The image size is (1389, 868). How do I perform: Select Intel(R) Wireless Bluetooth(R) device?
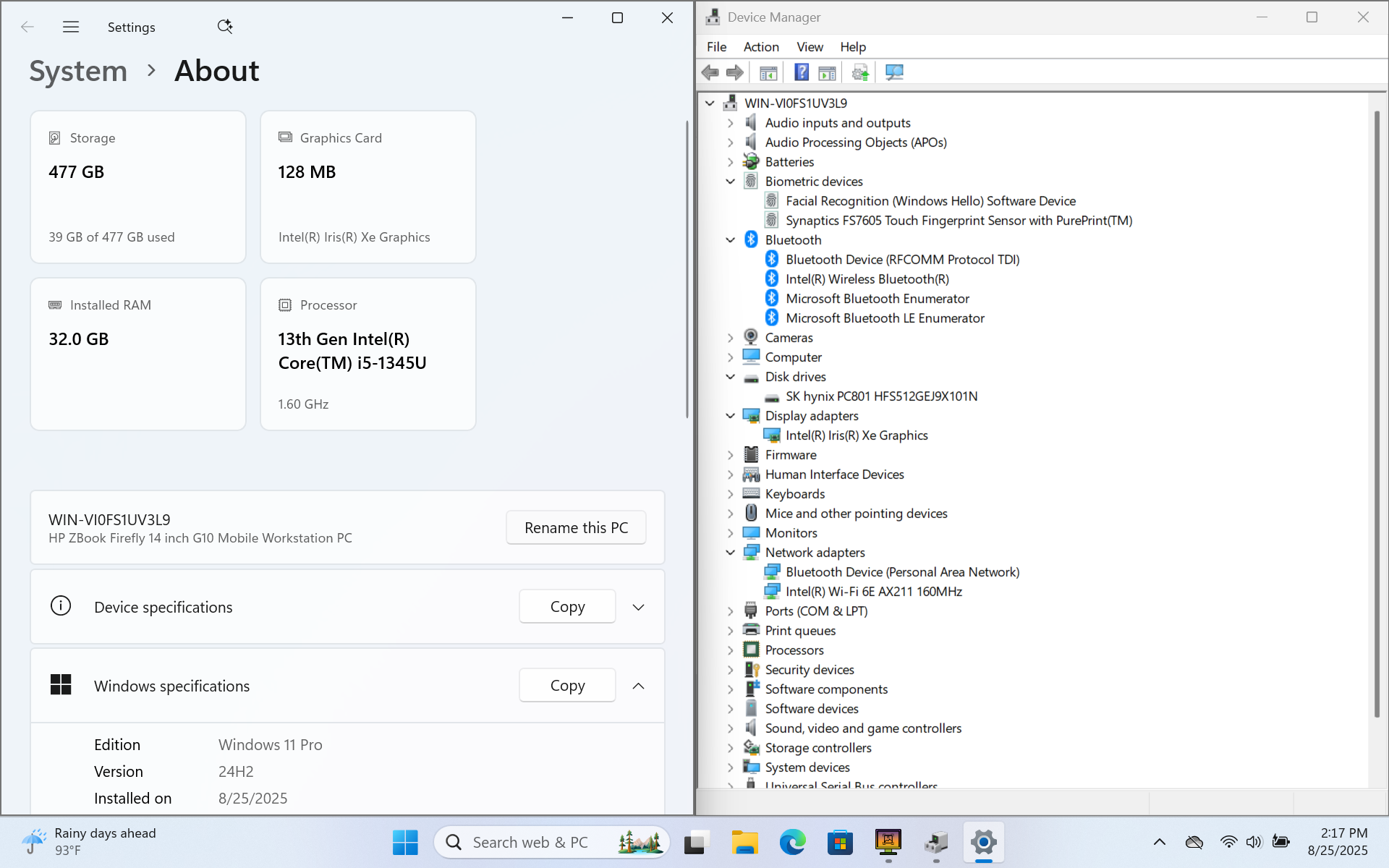pyautogui.click(x=867, y=279)
